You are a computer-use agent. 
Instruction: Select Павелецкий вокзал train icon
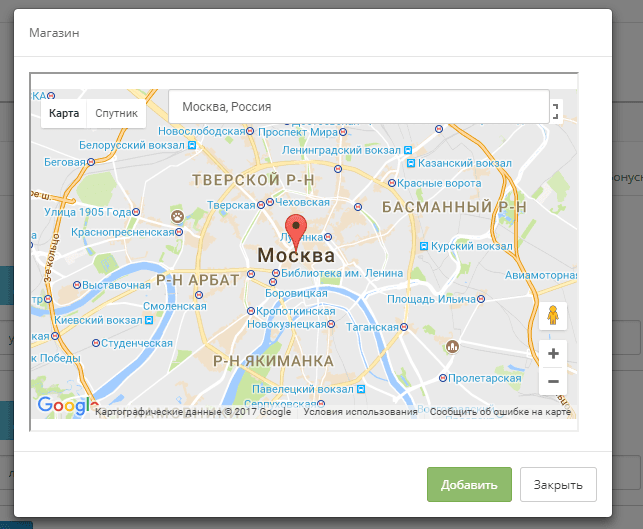[x=361, y=389]
